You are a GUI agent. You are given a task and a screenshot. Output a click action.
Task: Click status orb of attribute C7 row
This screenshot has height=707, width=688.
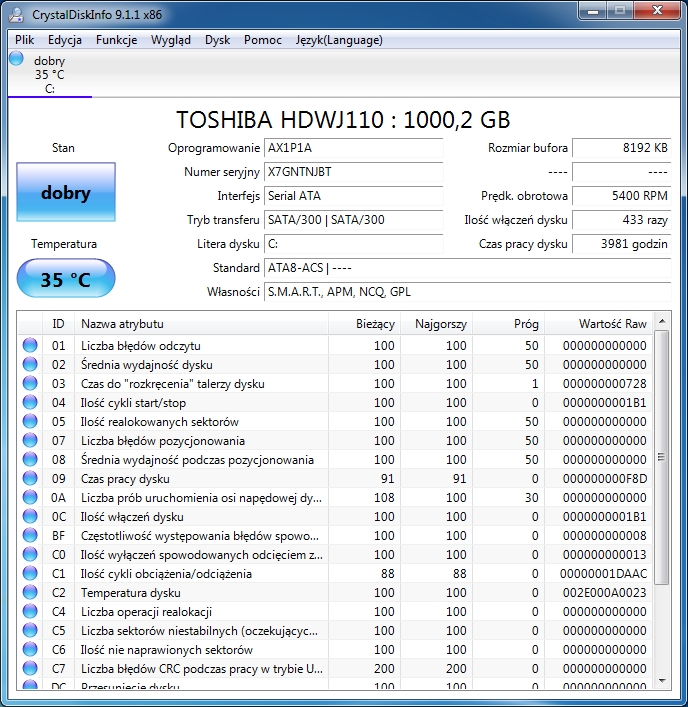click(30, 668)
